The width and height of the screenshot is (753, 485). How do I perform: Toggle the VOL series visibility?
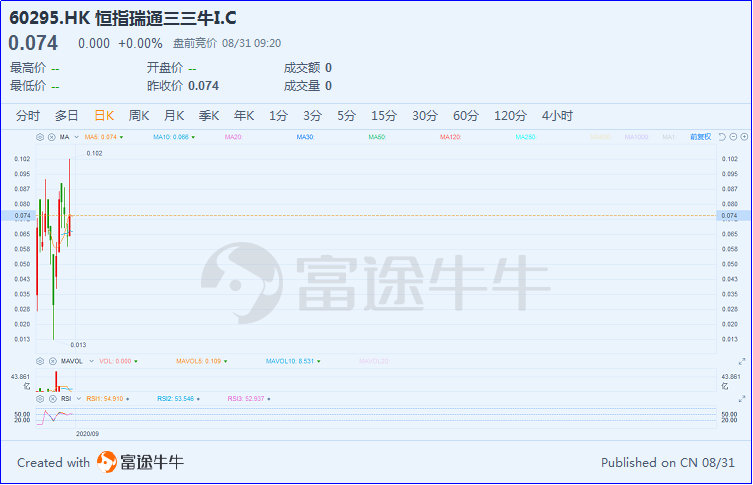(118, 361)
